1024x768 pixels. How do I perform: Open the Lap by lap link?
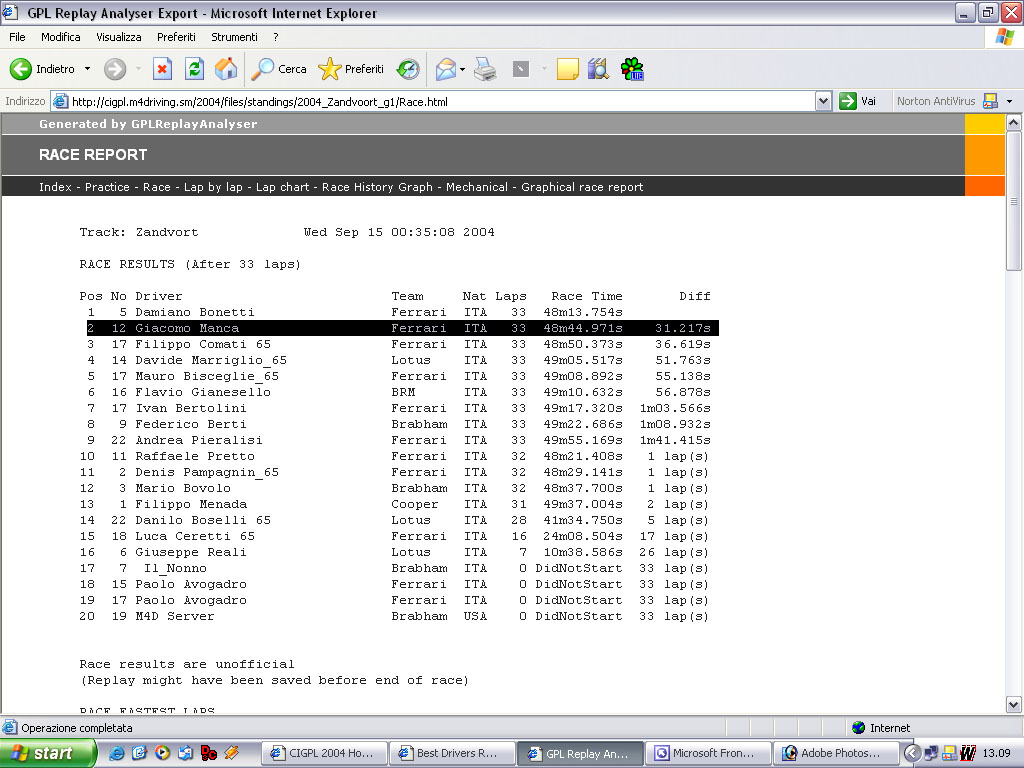click(x=213, y=187)
